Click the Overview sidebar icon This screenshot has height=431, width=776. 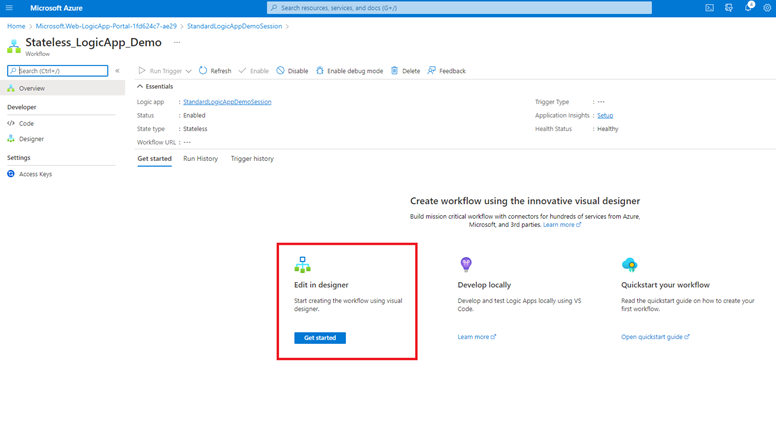(11, 88)
